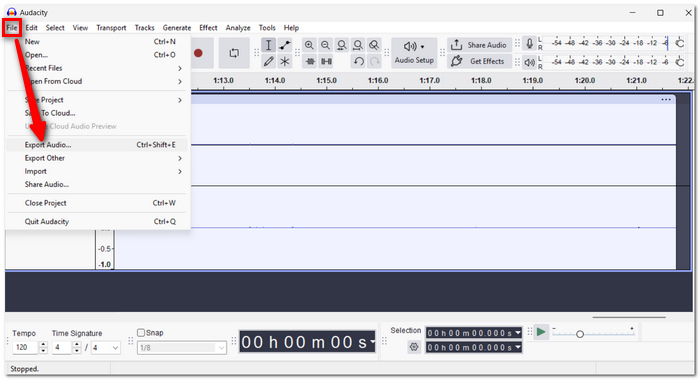Open the Audio Setup speaker button
This screenshot has height=380, width=700.
(x=414, y=53)
